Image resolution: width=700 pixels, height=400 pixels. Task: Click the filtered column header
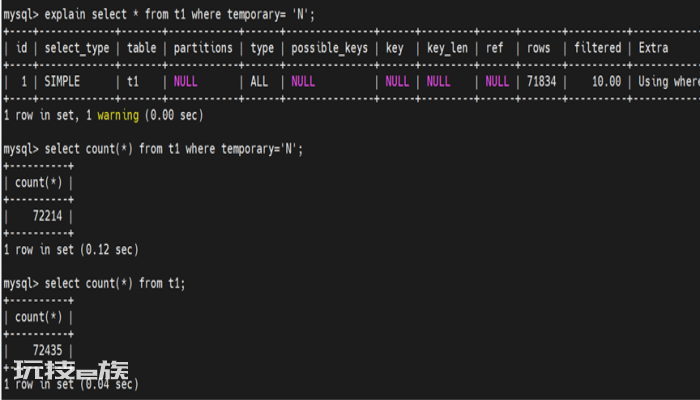tap(597, 48)
